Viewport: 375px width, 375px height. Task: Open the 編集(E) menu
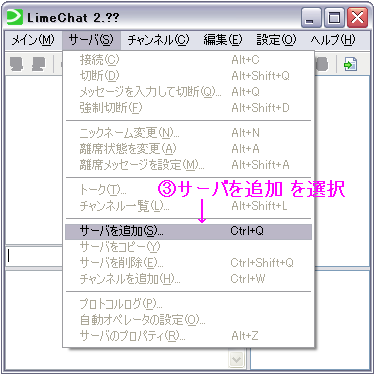pyautogui.click(x=223, y=40)
